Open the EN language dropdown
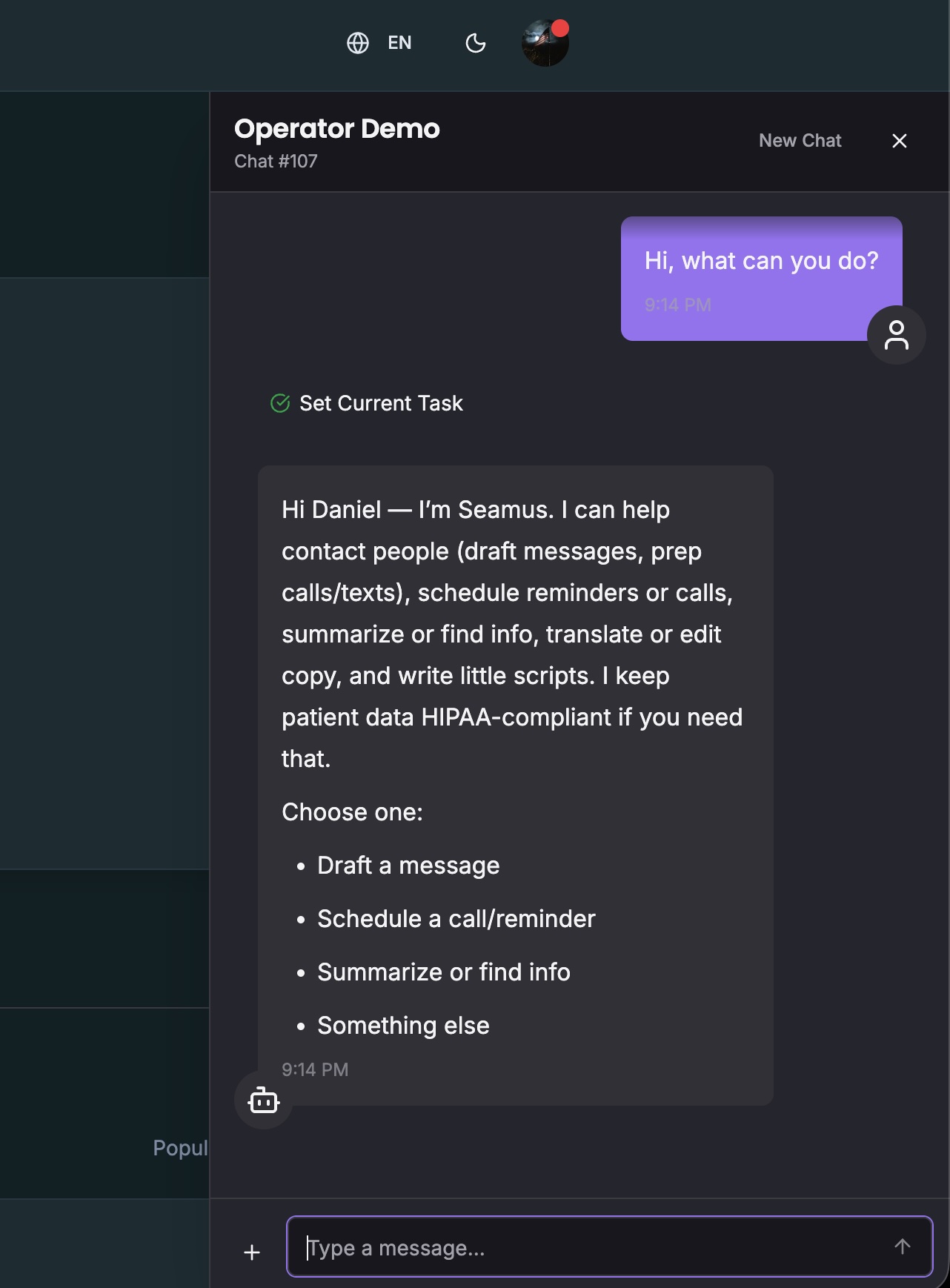This screenshot has height=1288, width=950. pos(399,43)
